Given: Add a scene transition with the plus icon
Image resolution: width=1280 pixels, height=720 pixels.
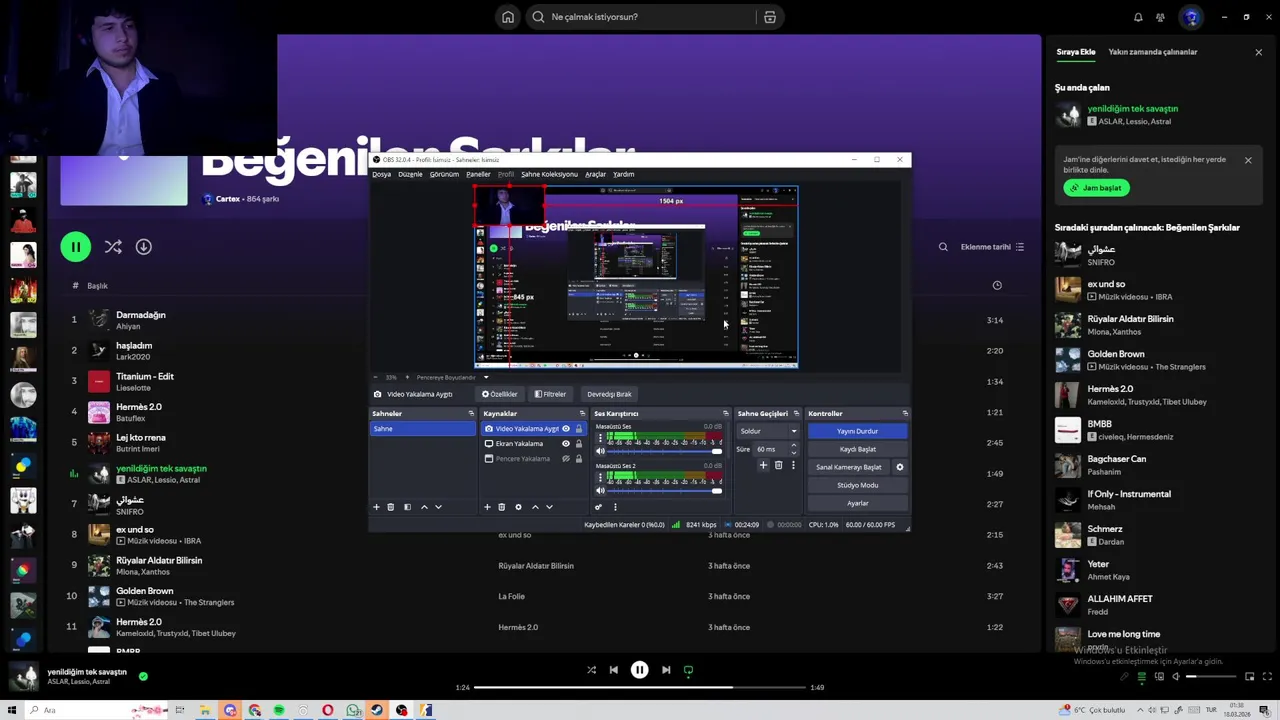Looking at the screenshot, I should click(763, 465).
